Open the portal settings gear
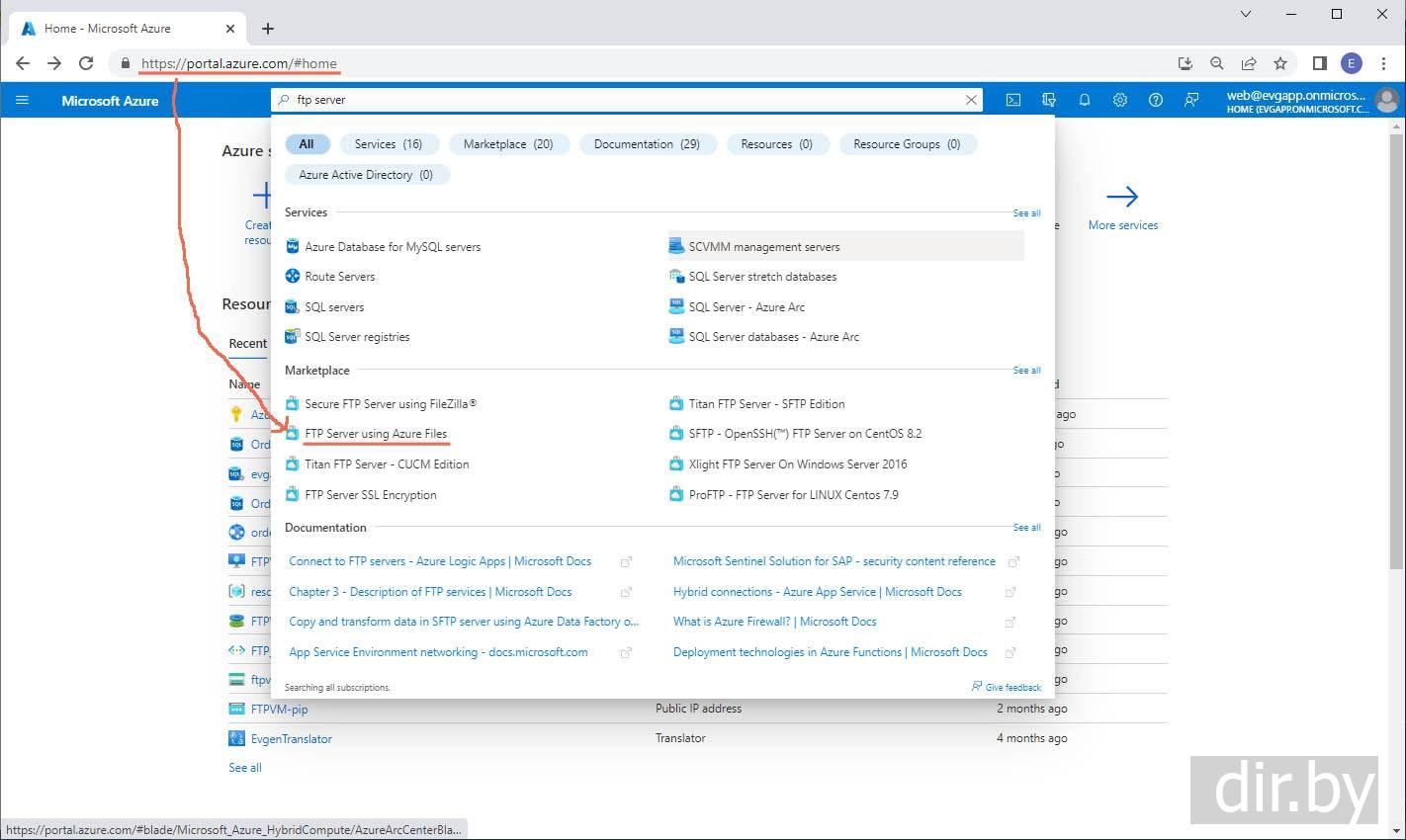Viewport: 1406px width, 840px height. [1120, 100]
